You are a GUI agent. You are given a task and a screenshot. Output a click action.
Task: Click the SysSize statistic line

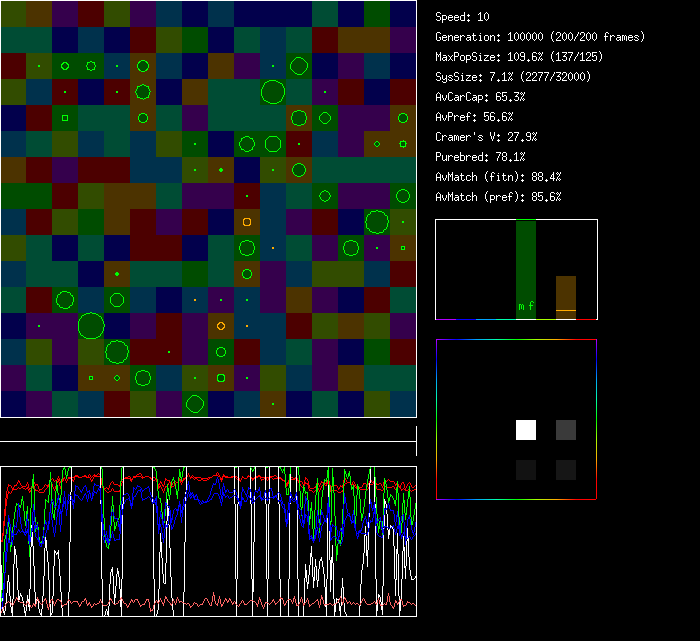[x=513, y=77]
